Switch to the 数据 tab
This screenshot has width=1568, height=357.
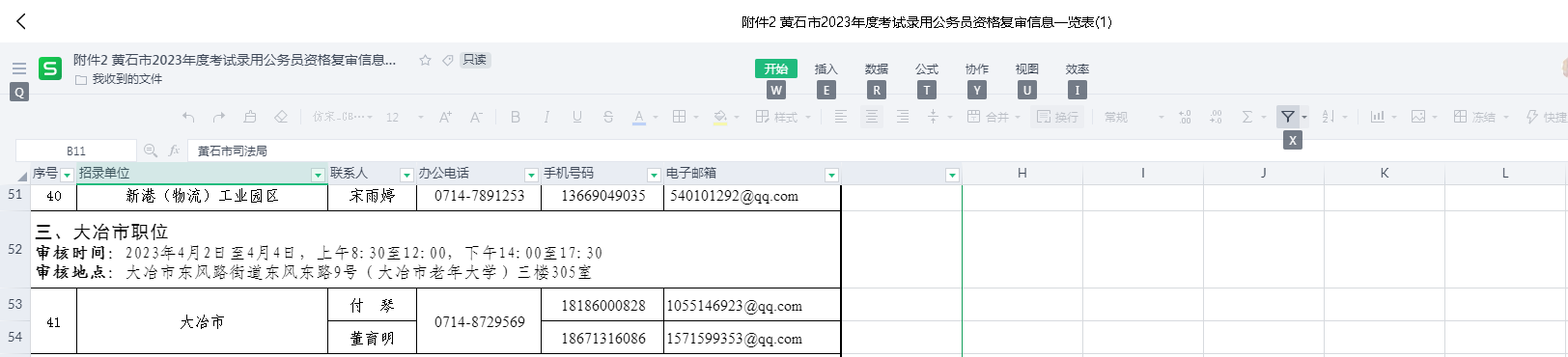point(876,69)
